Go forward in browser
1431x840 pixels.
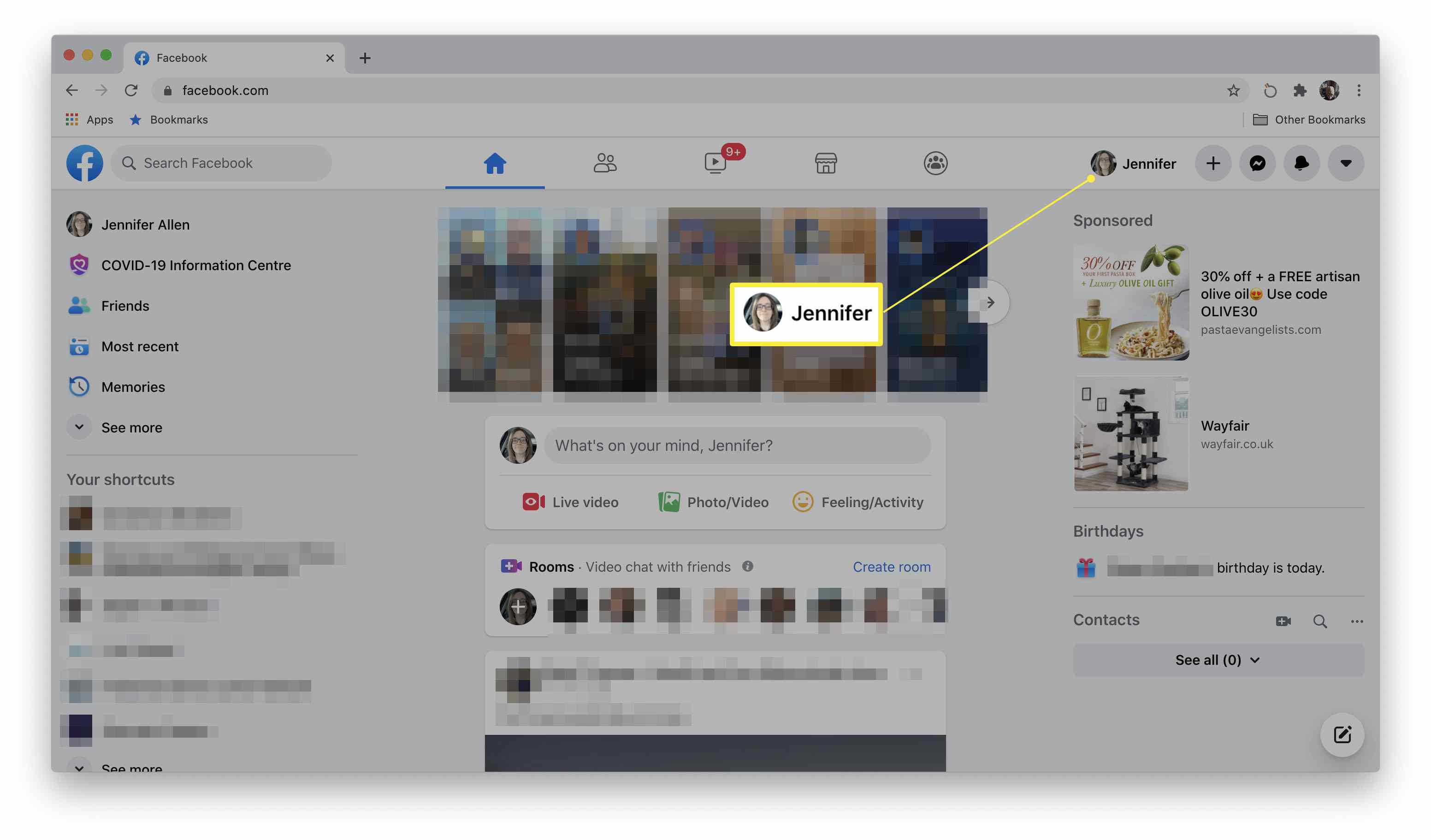pyautogui.click(x=101, y=90)
